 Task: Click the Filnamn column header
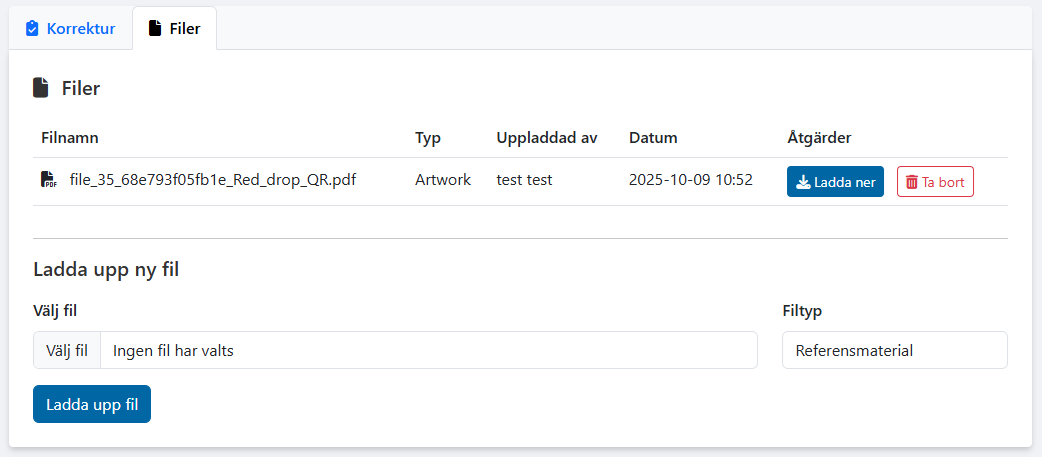click(70, 137)
